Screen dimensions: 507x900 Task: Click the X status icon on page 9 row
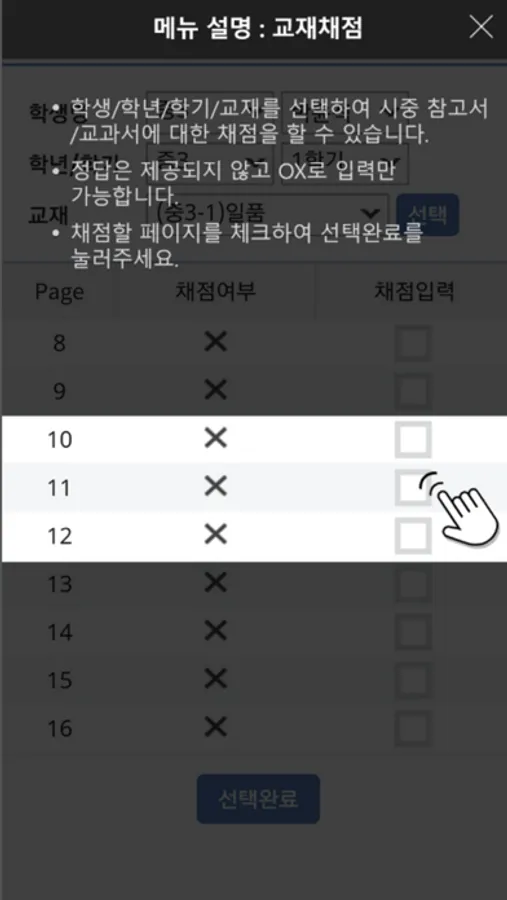click(216, 391)
